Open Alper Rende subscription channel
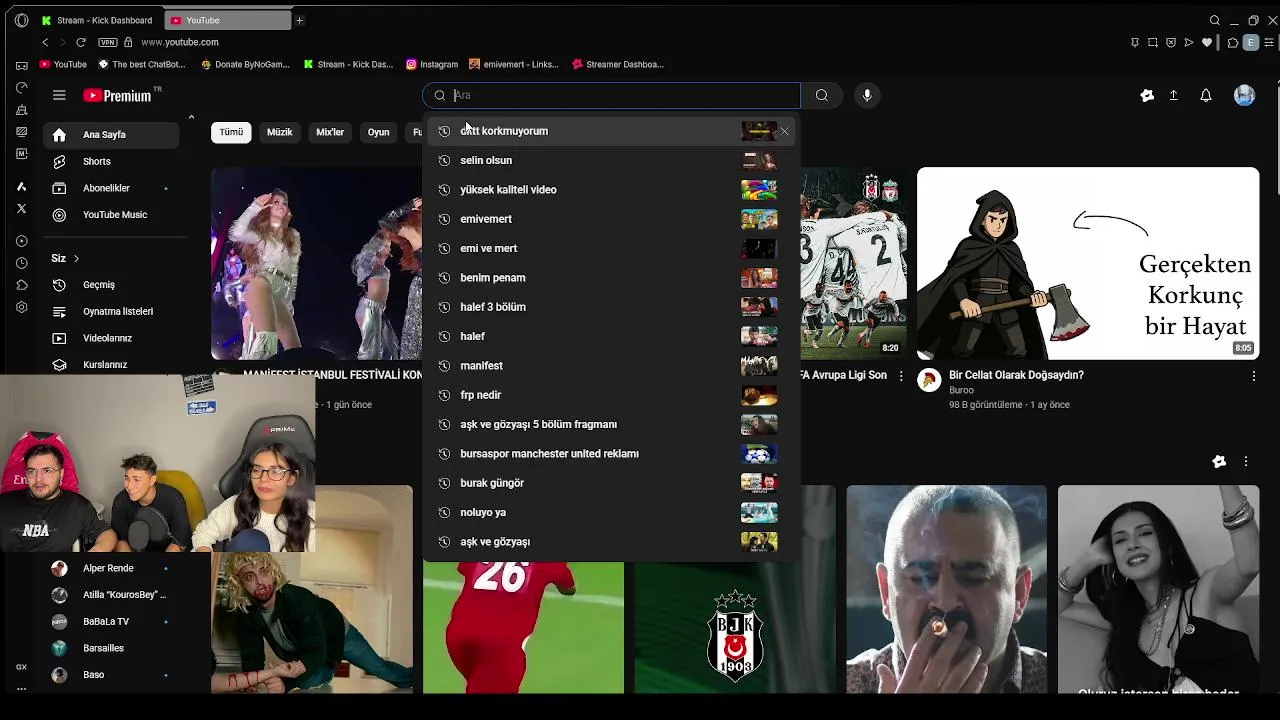 pyautogui.click(x=111, y=568)
